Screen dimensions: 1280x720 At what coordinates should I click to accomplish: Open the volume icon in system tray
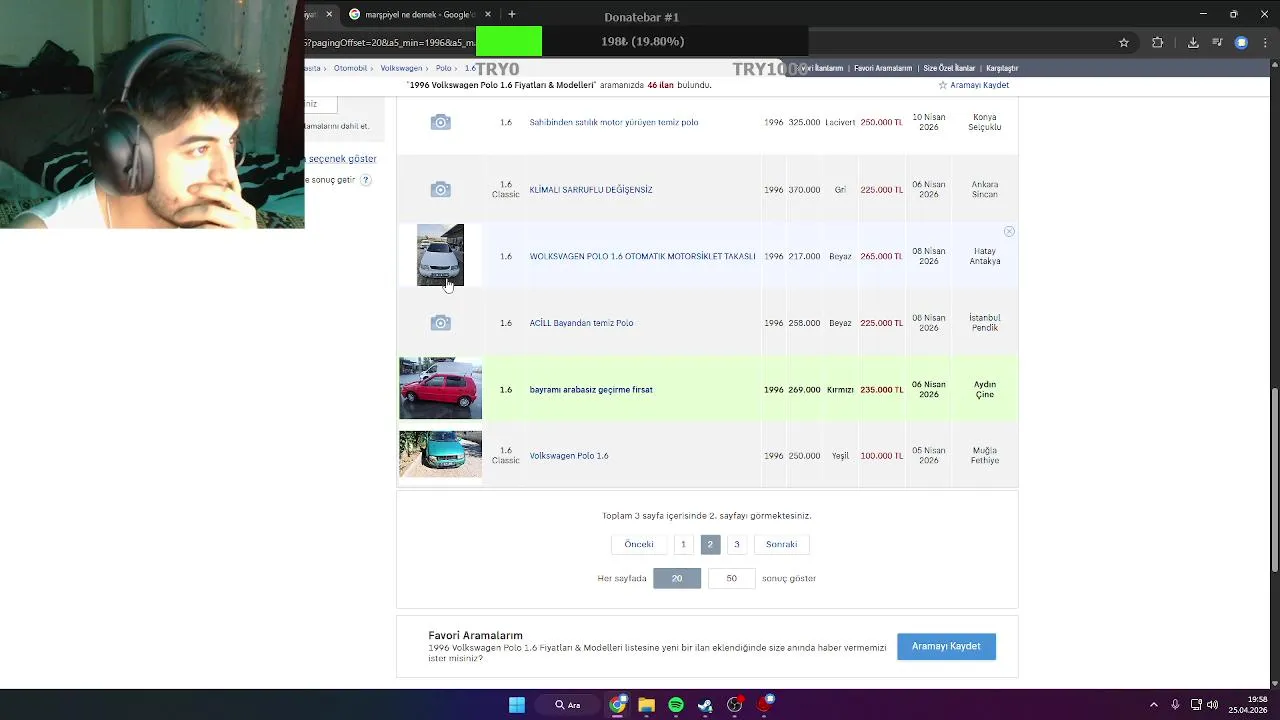pos(1212,705)
